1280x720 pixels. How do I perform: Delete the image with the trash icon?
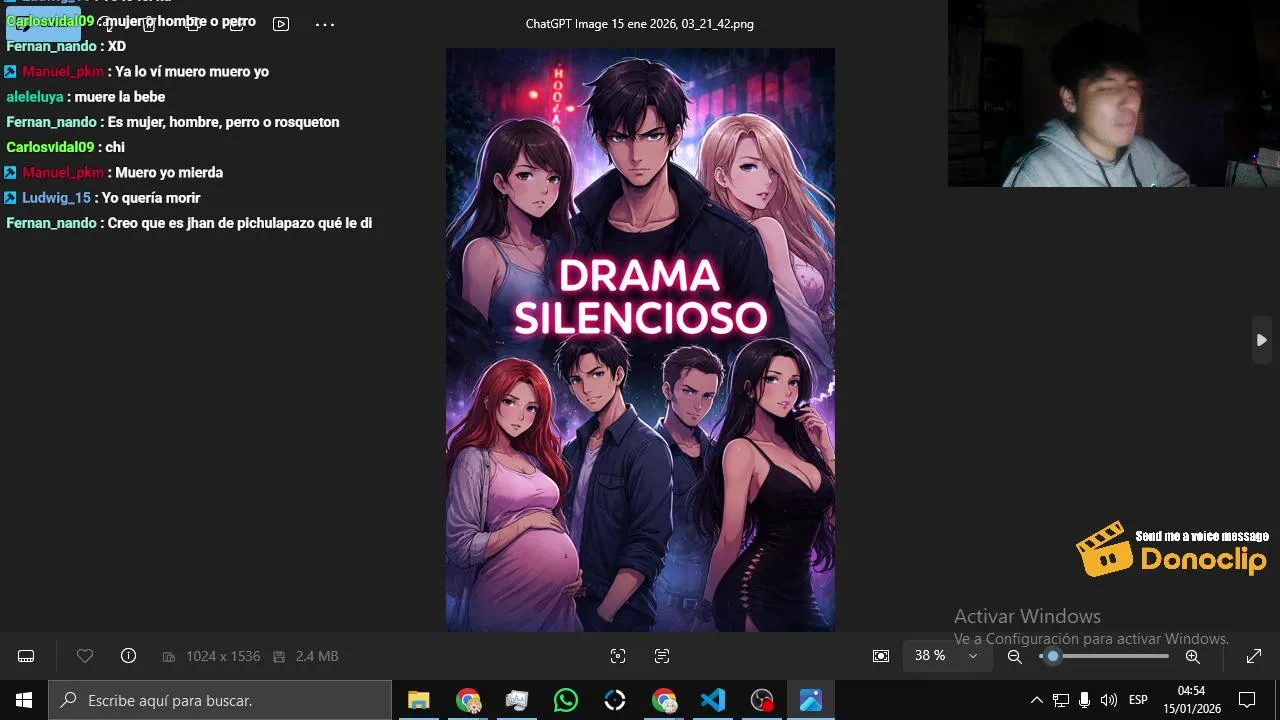149,24
